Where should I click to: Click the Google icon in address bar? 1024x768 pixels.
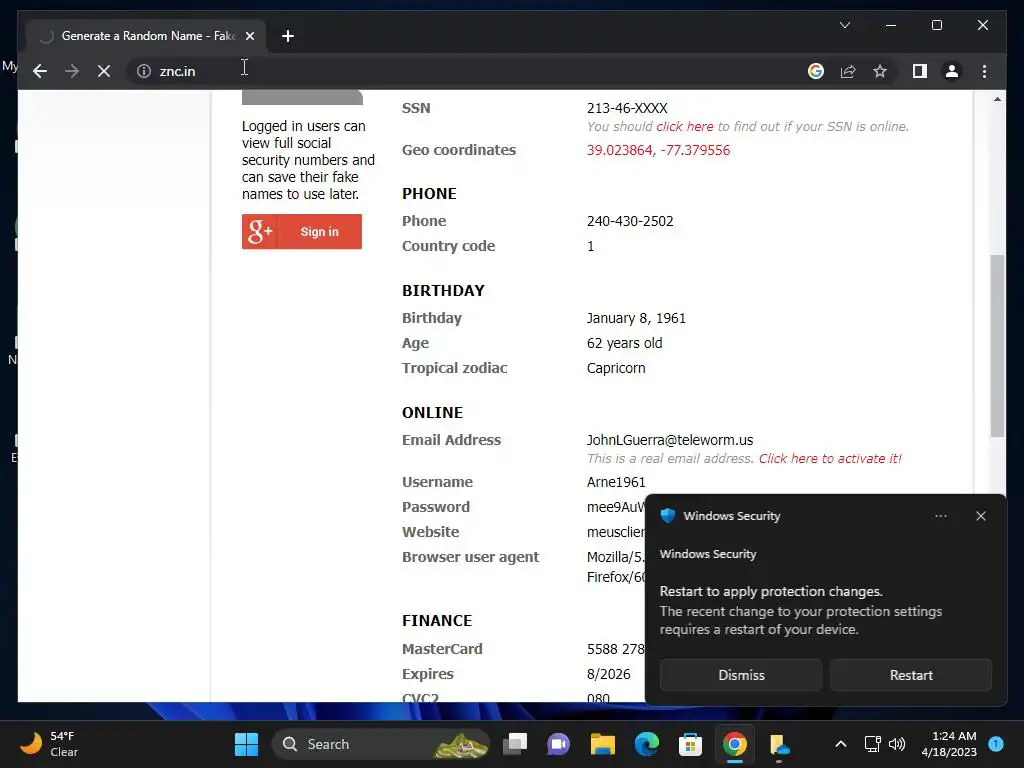point(816,71)
